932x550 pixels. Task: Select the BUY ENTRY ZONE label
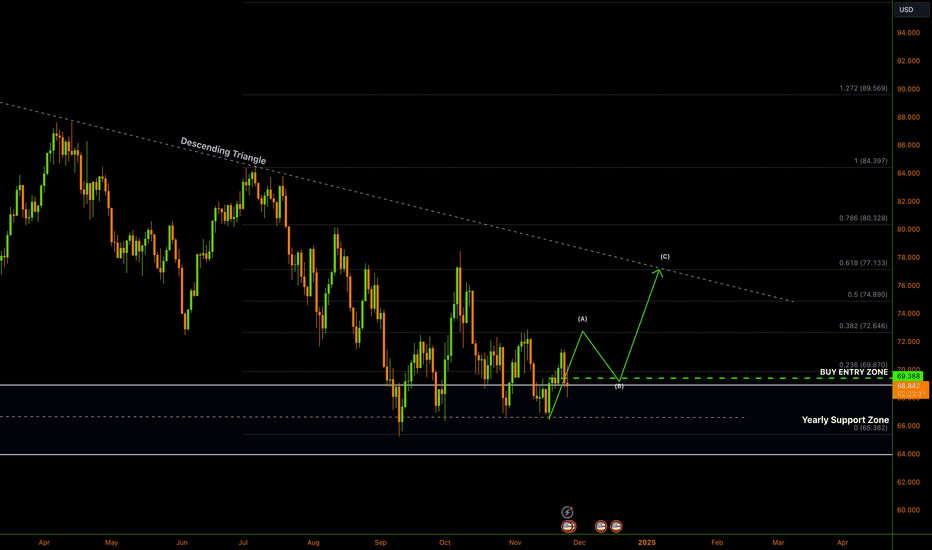pyautogui.click(x=854, y=372)
